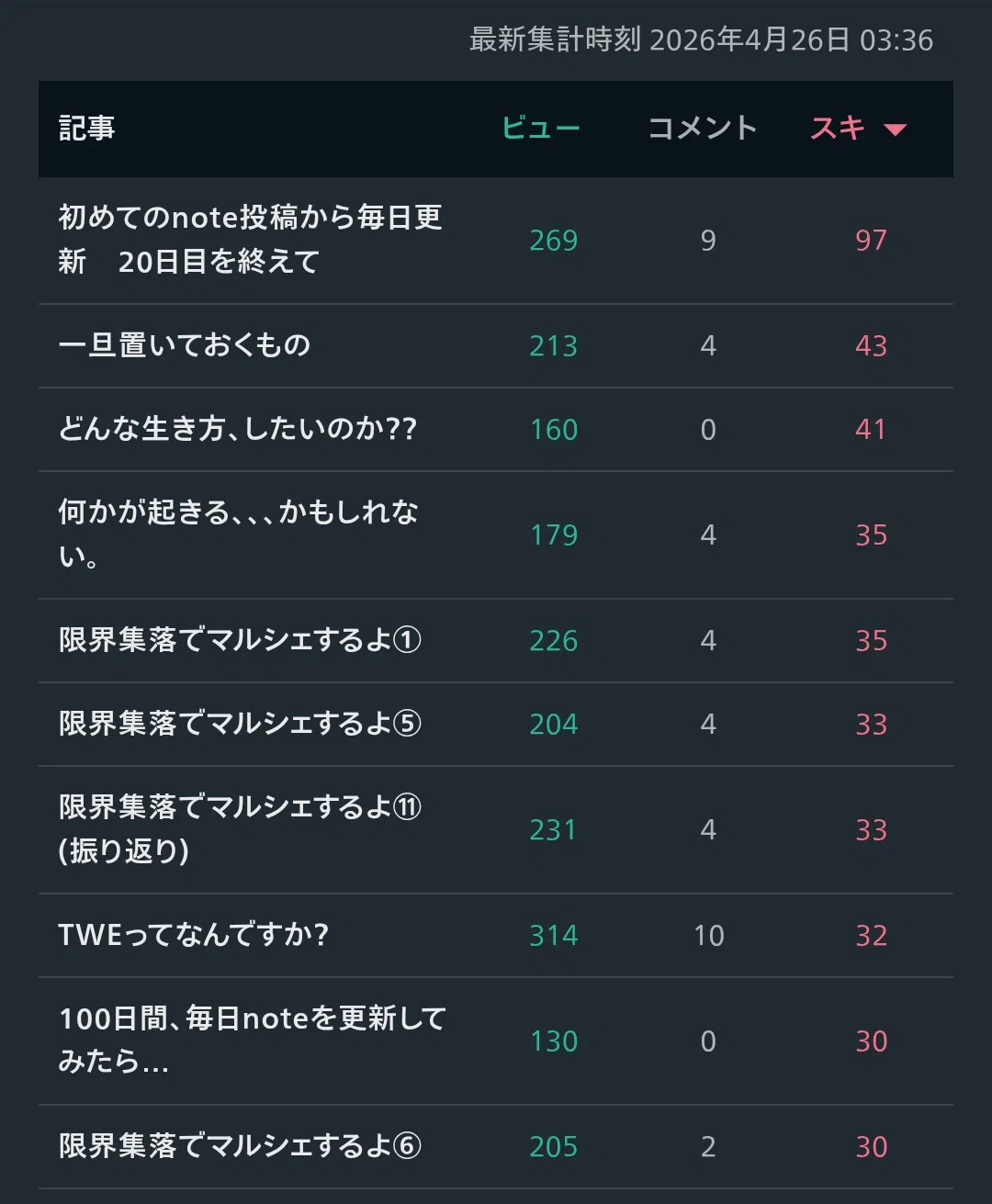Click the pink sort arrow beside スキ

point(895,129)
